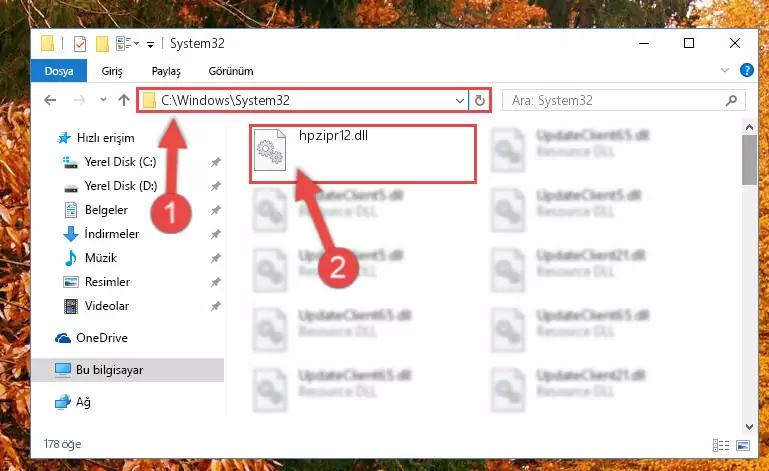Expand the ribbon with the chevron
This screenshot has width=769, height=471.
(725, 71)
